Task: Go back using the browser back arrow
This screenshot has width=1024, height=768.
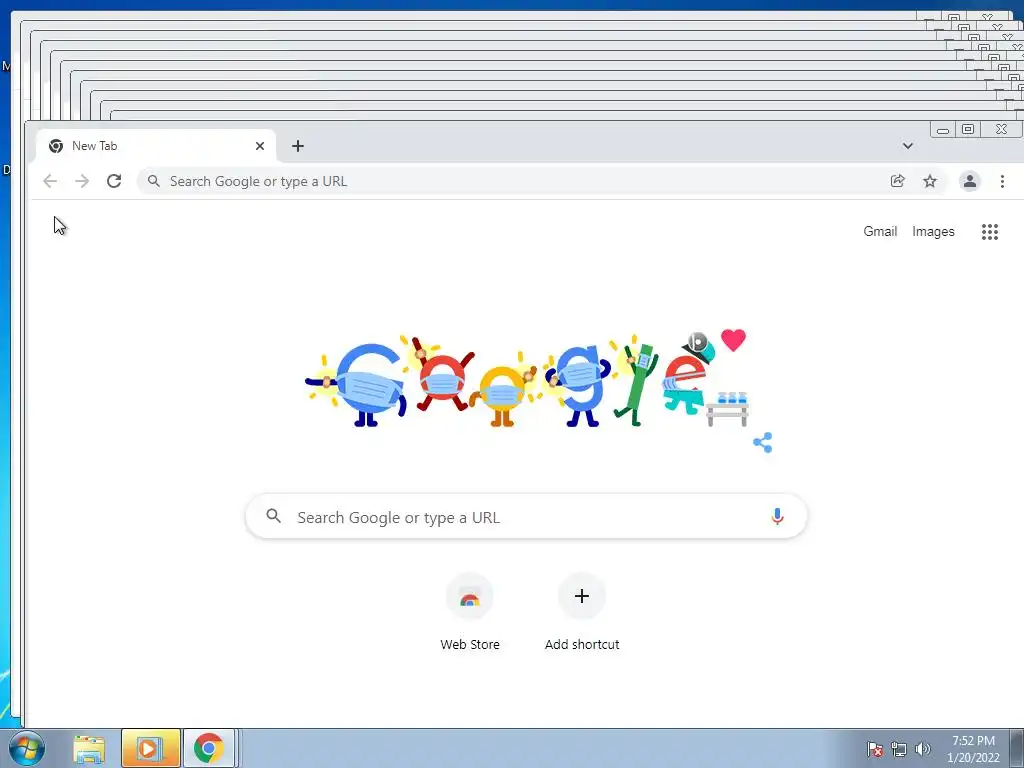Action: (x=50, y=181)
